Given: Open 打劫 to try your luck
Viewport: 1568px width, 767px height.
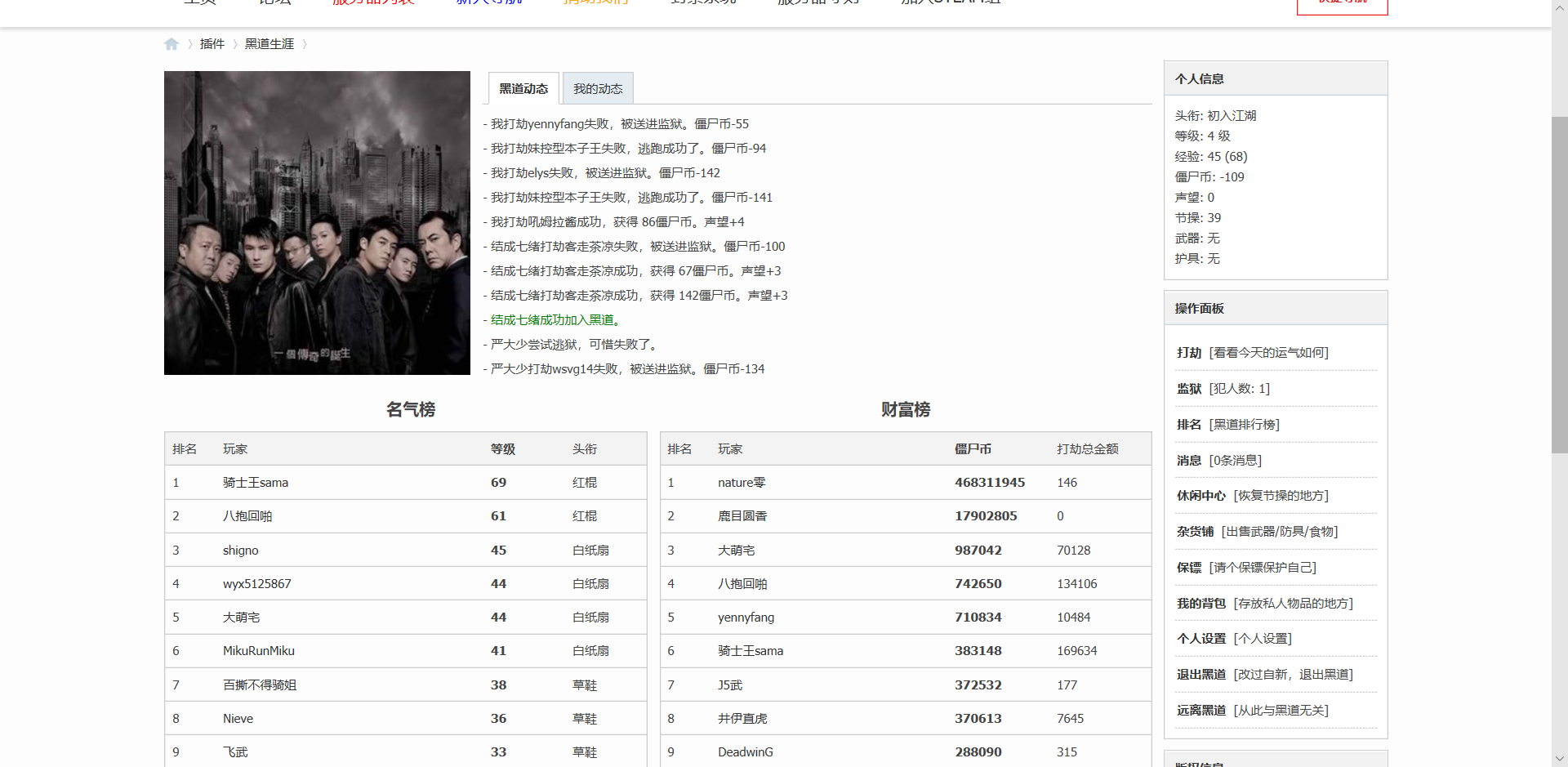Looking at the screenshot, I should point(1189,352).
